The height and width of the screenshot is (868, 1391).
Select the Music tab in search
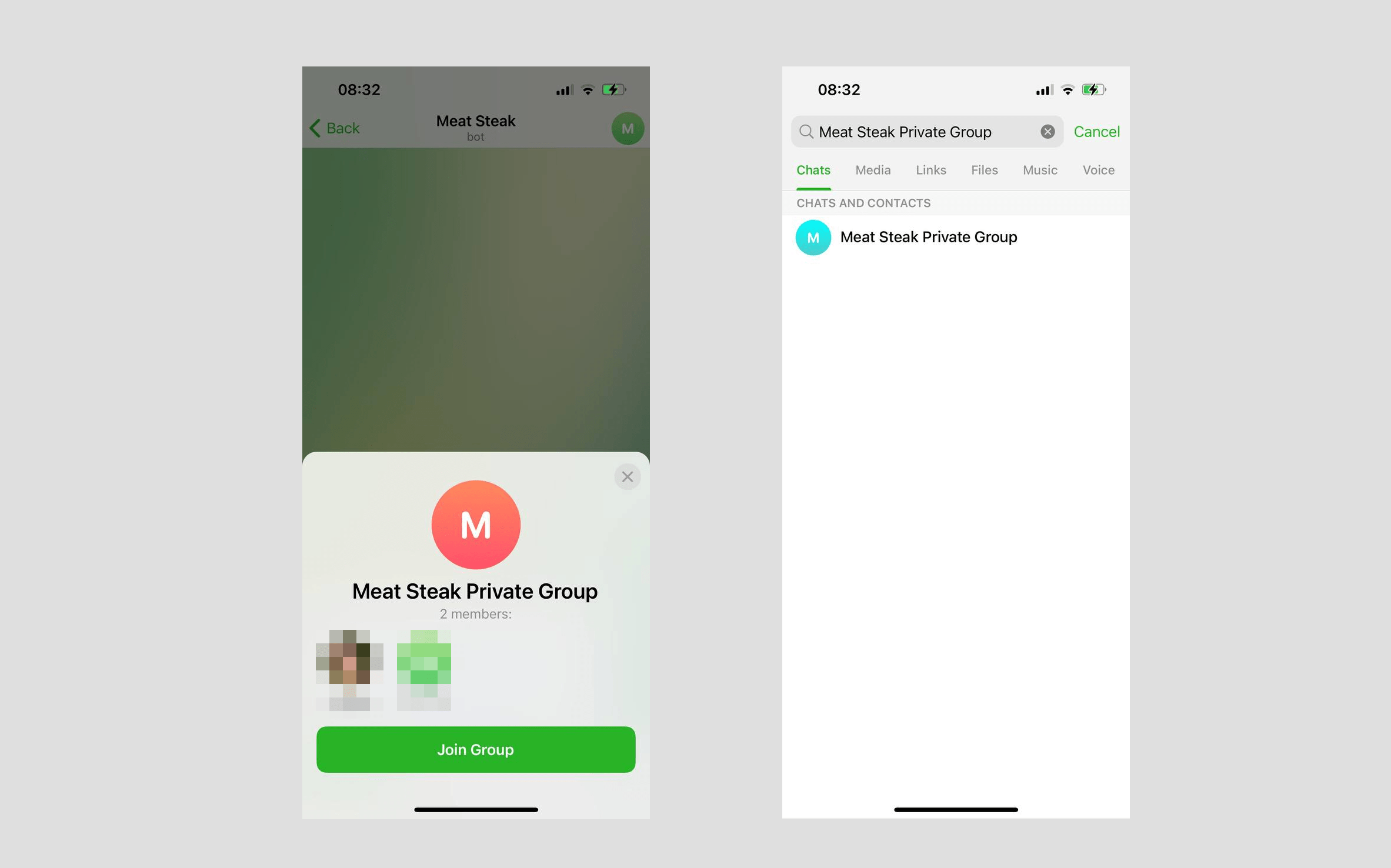[1040, 169]
